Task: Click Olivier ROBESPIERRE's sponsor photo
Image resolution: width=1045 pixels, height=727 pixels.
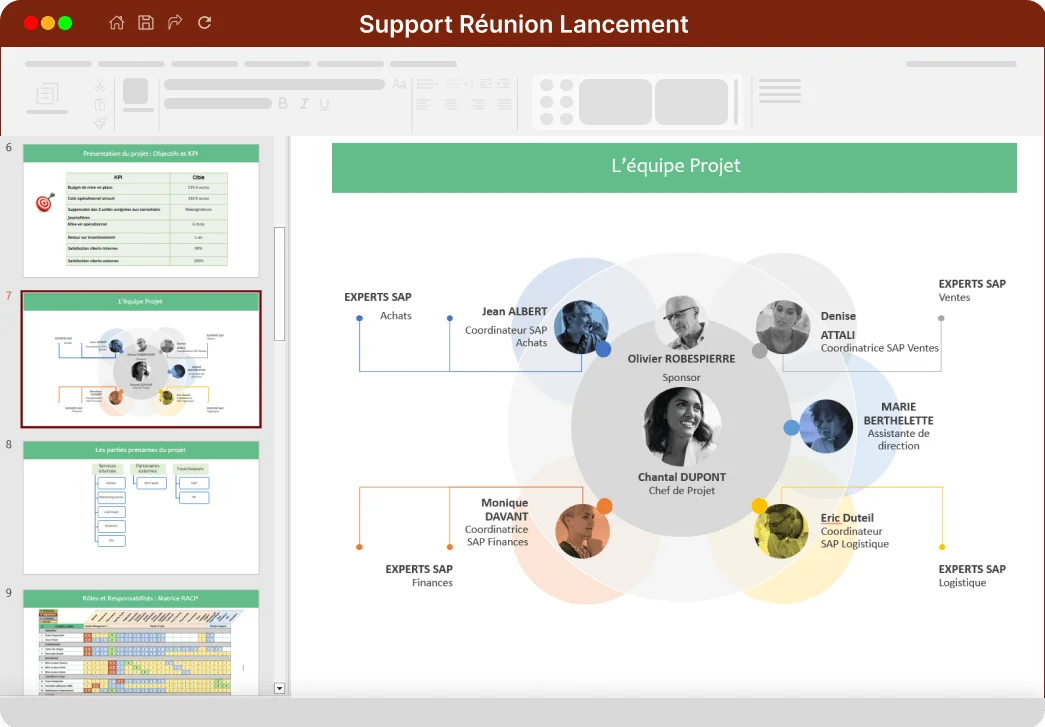Action: tap(682, 323)
